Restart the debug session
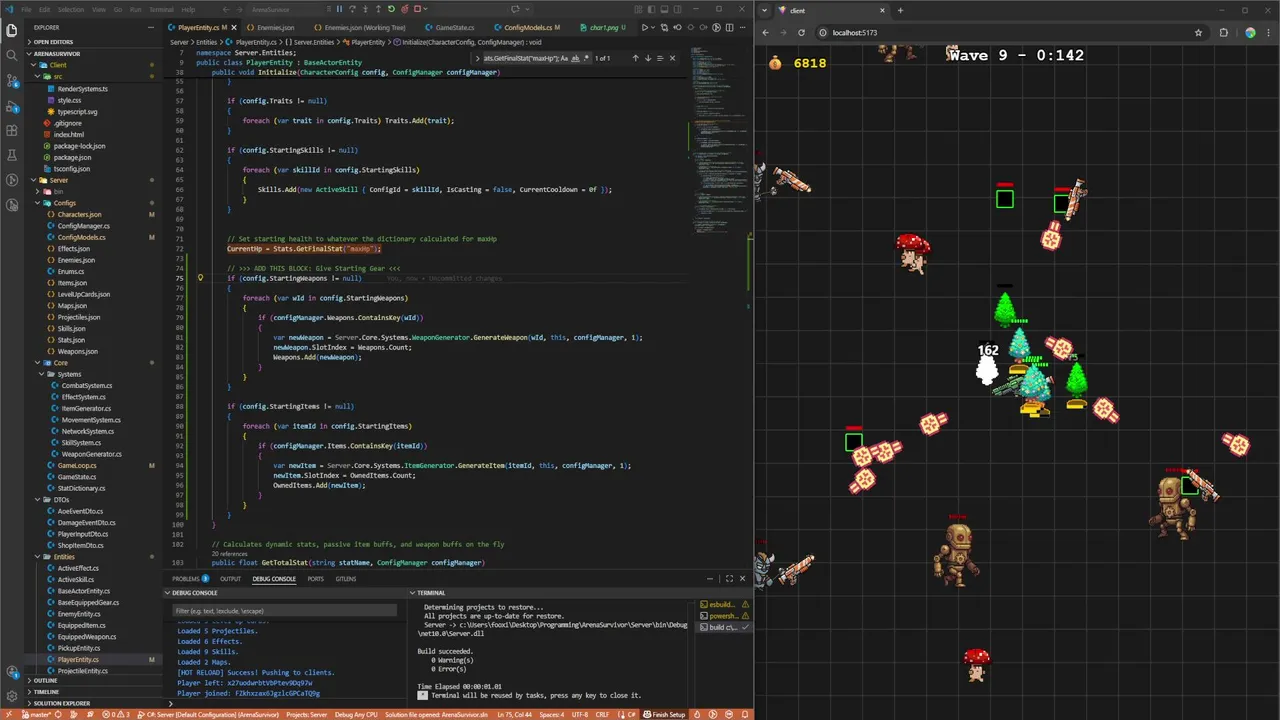The height and width of the screenshot is (720, 1280). [x=391, y=9]
